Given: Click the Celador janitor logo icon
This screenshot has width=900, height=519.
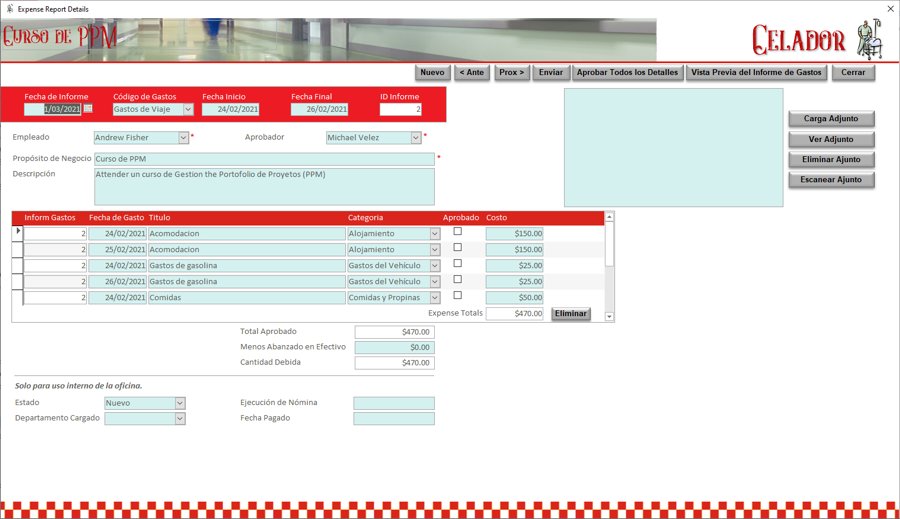Looking at the screenshot, I should click(870, 39).
